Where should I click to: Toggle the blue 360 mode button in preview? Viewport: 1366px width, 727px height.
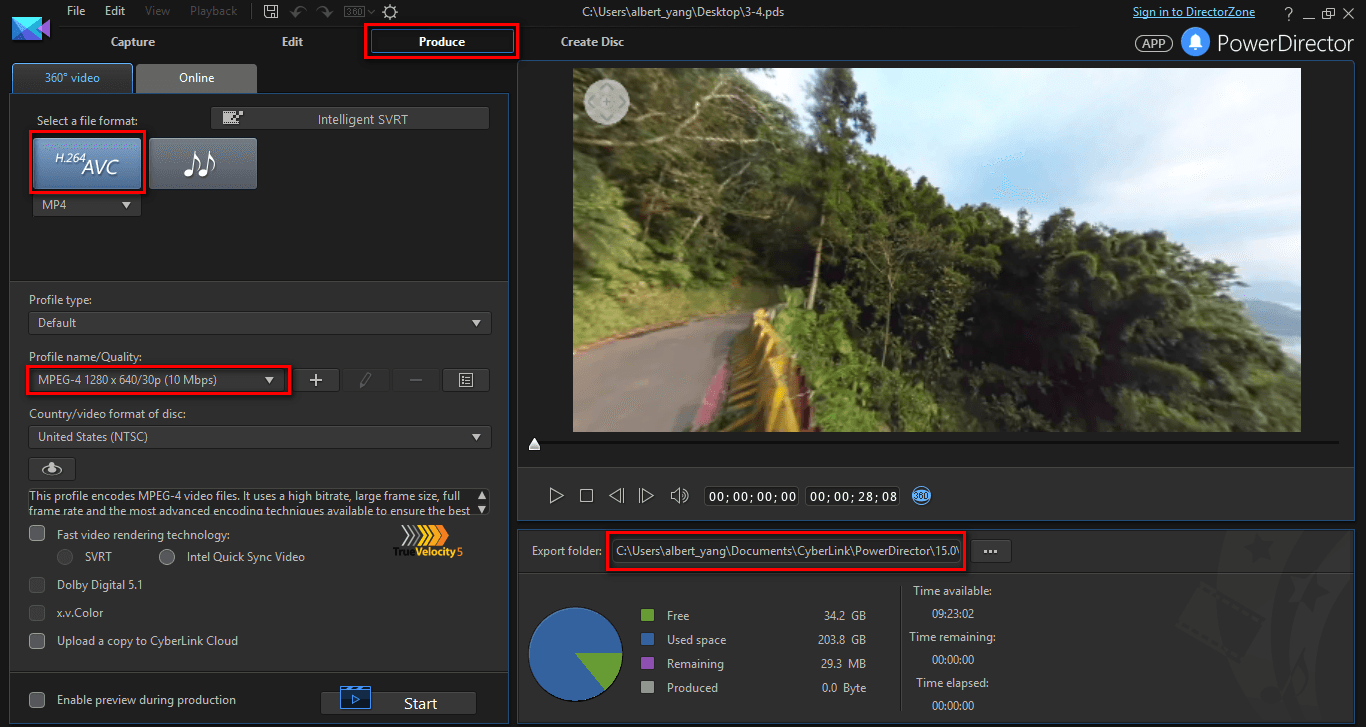(x=922, y=495)
